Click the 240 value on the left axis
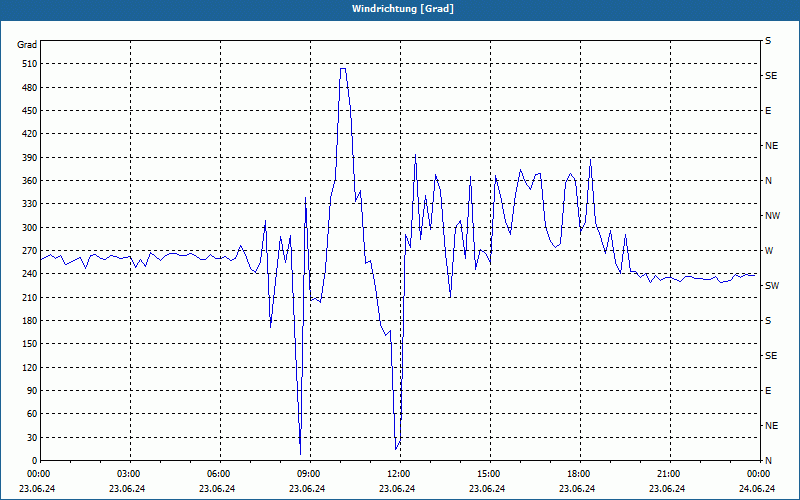This screenshot has width=800, height=500. pyautogui.click(x=30, y=274)
